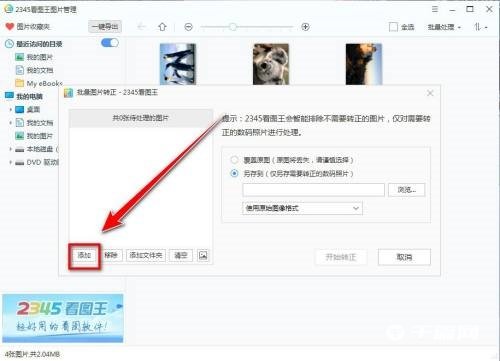Click the zoom in plus icon

(x=305, y=27)
